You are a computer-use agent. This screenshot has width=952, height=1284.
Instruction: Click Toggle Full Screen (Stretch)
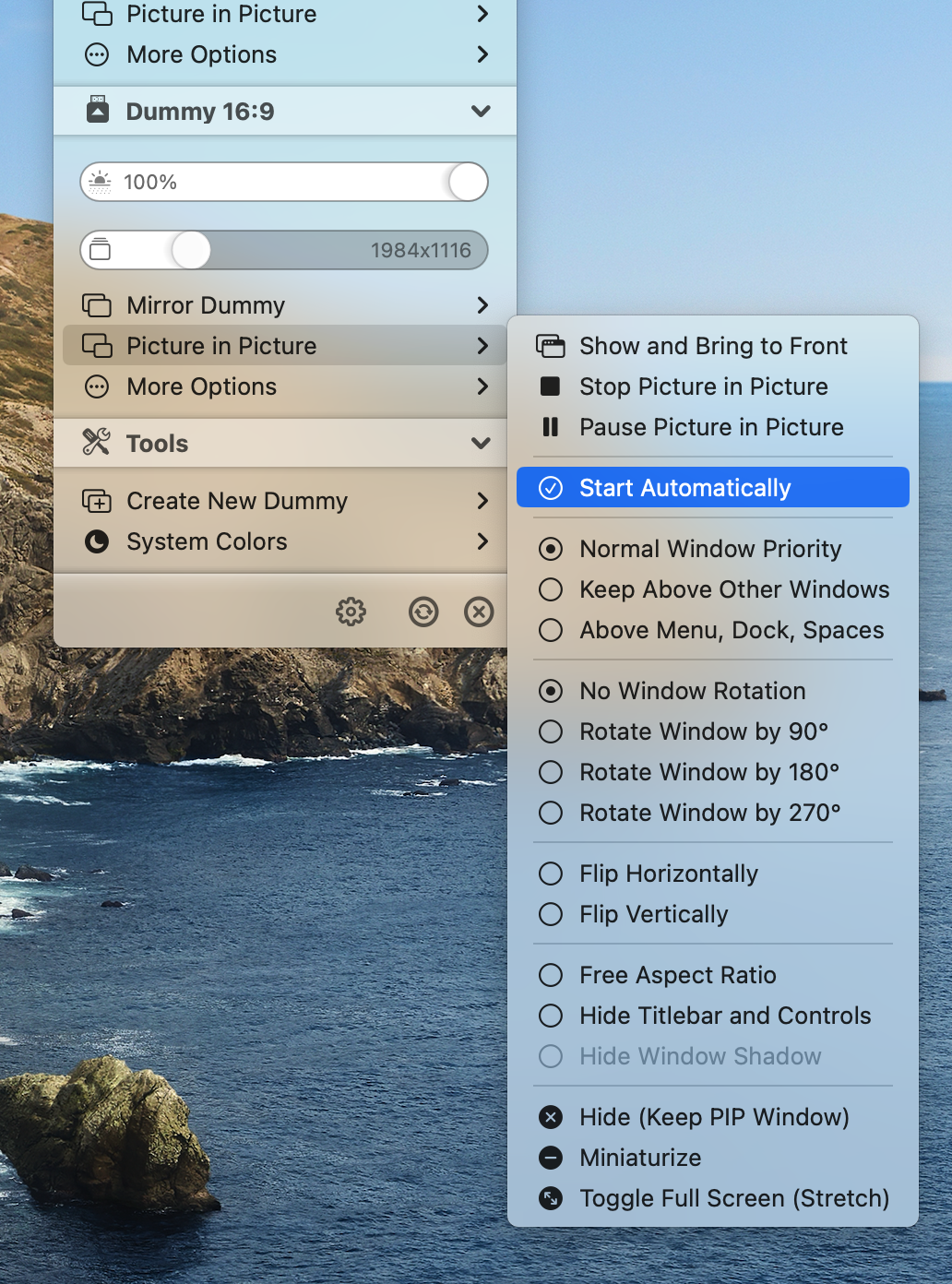733,1198
